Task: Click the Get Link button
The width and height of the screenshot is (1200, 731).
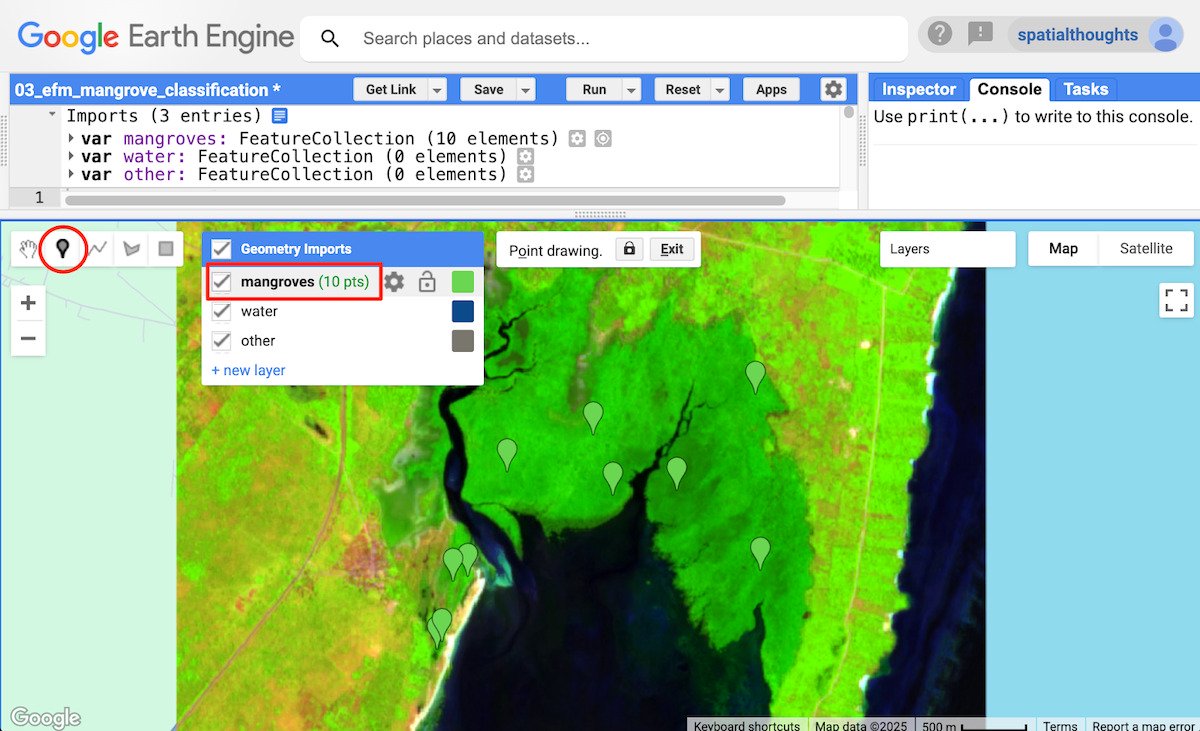Action: coord(391,90)
